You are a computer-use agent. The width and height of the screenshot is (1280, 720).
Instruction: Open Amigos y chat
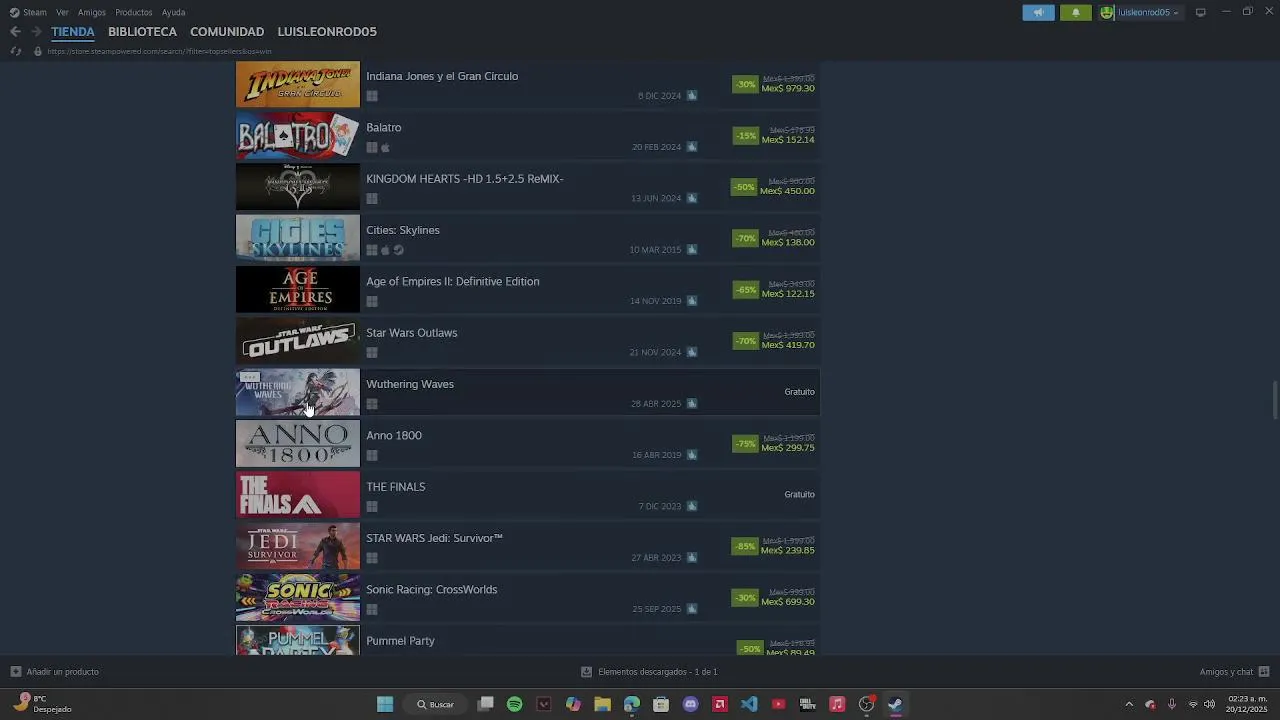point(1234,672)
